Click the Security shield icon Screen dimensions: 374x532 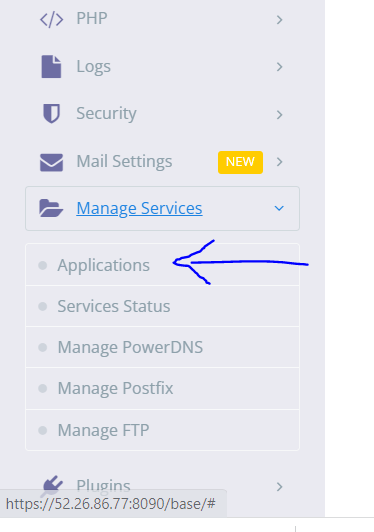coord(51,113)
